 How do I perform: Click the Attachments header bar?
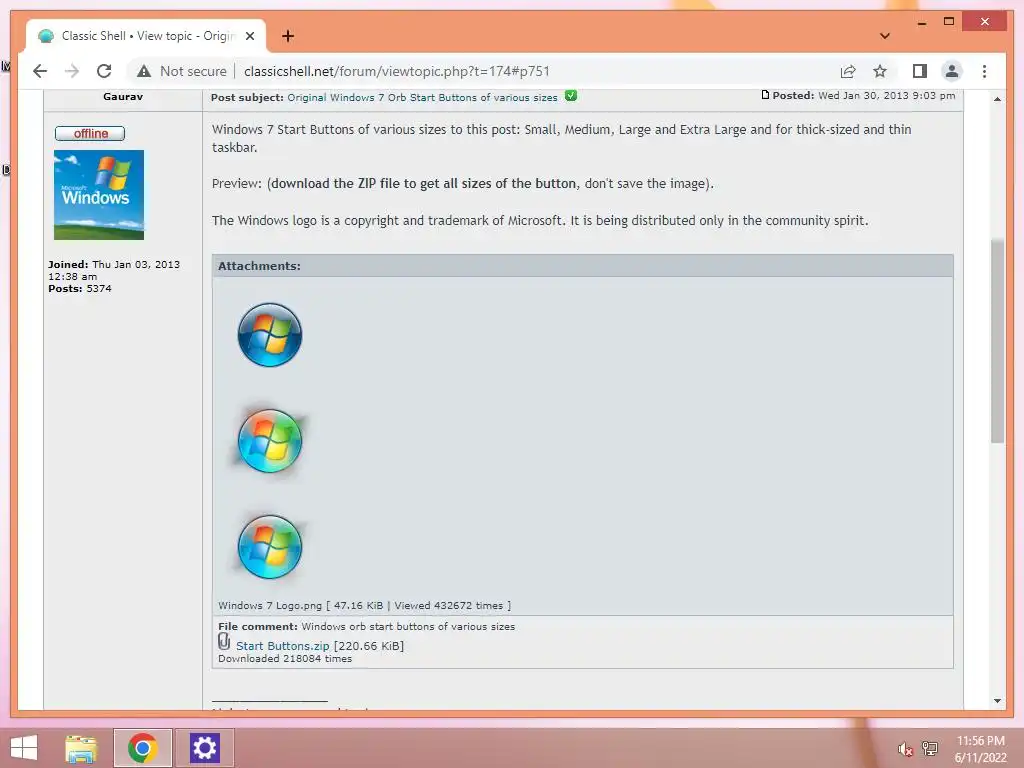point(583,266)
